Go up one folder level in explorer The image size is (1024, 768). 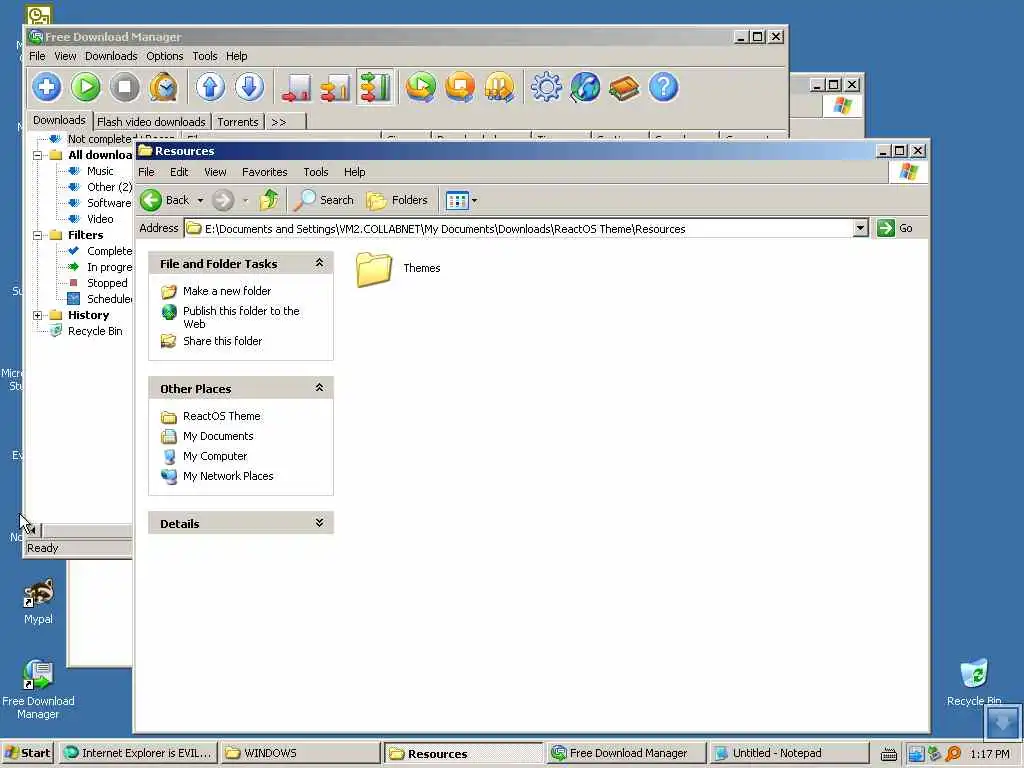coord(269,200)
